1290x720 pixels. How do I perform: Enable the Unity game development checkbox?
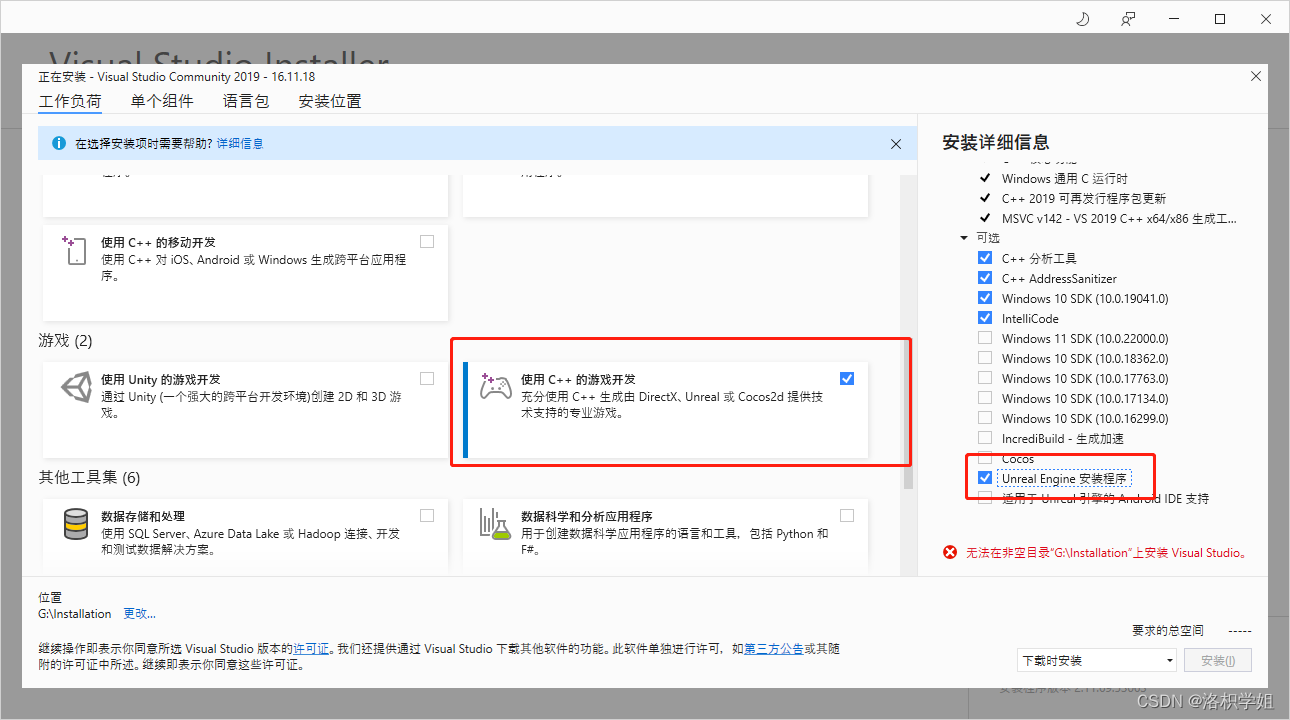coord(427,378)
